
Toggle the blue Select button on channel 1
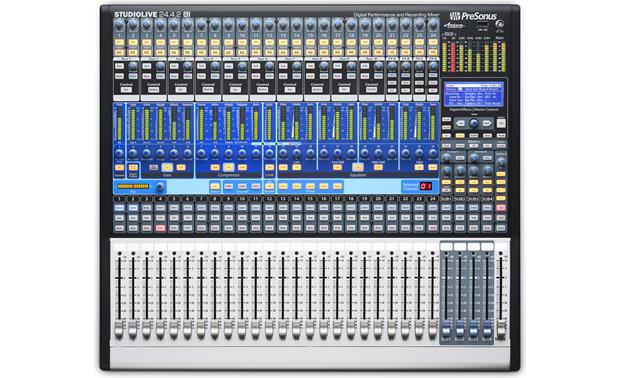pos(119,208)
